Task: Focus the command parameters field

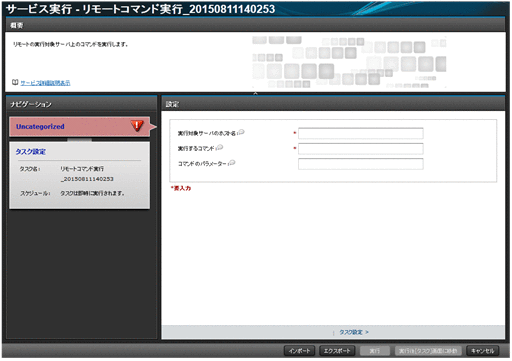Action: (361, 164)
